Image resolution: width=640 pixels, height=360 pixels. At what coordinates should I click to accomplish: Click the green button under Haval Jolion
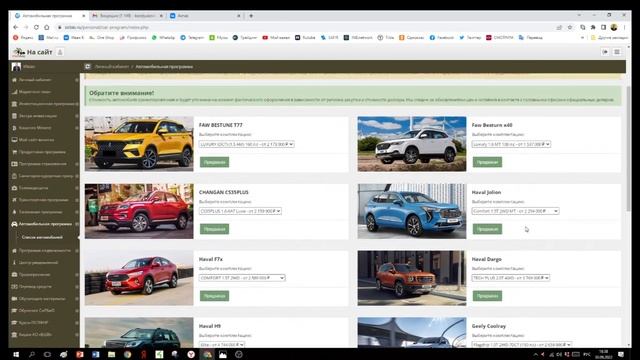(x=487, y=229)
